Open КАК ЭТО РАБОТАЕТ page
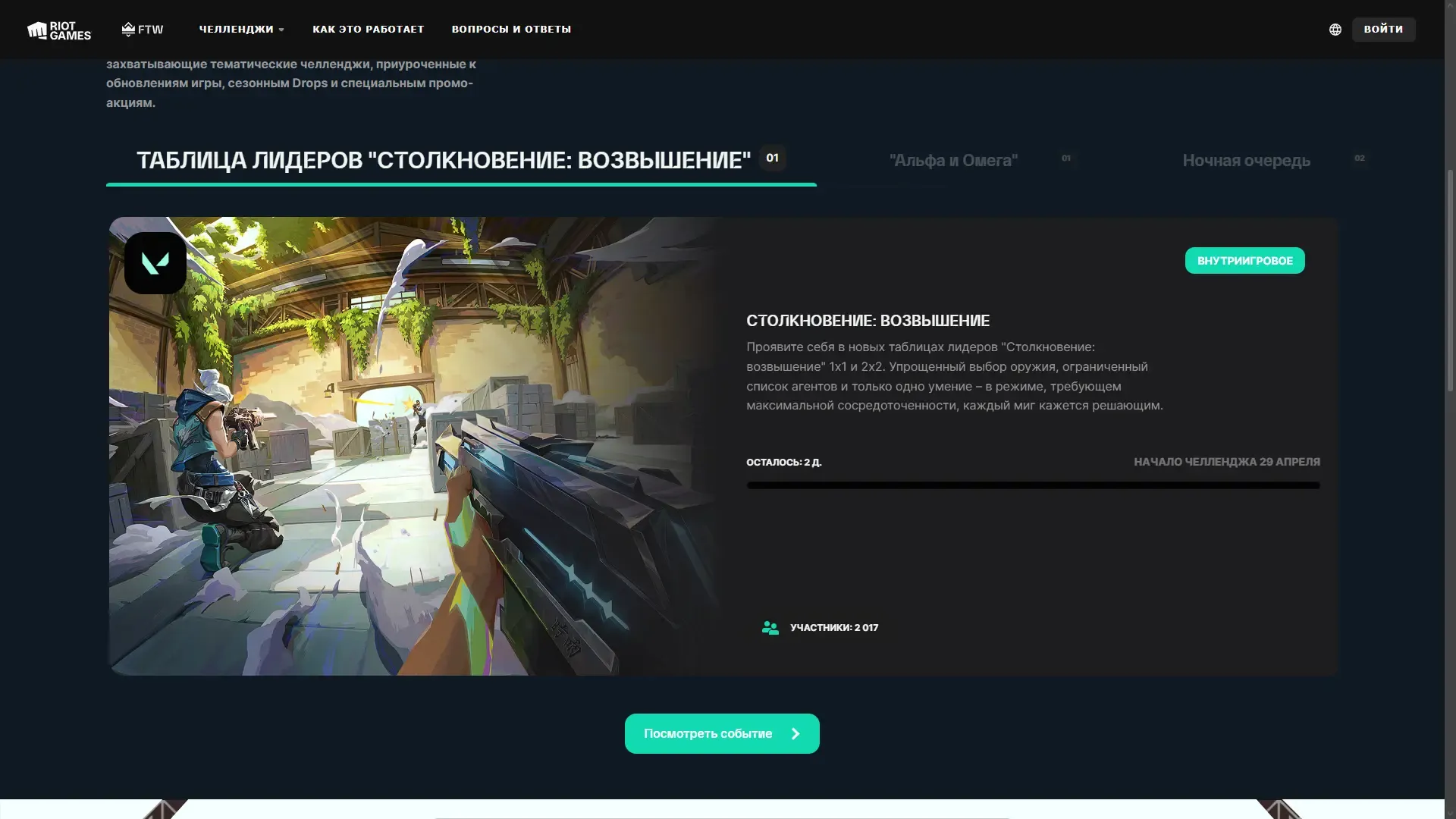This screenshot has width=1456, height=819. click(369, 30)
